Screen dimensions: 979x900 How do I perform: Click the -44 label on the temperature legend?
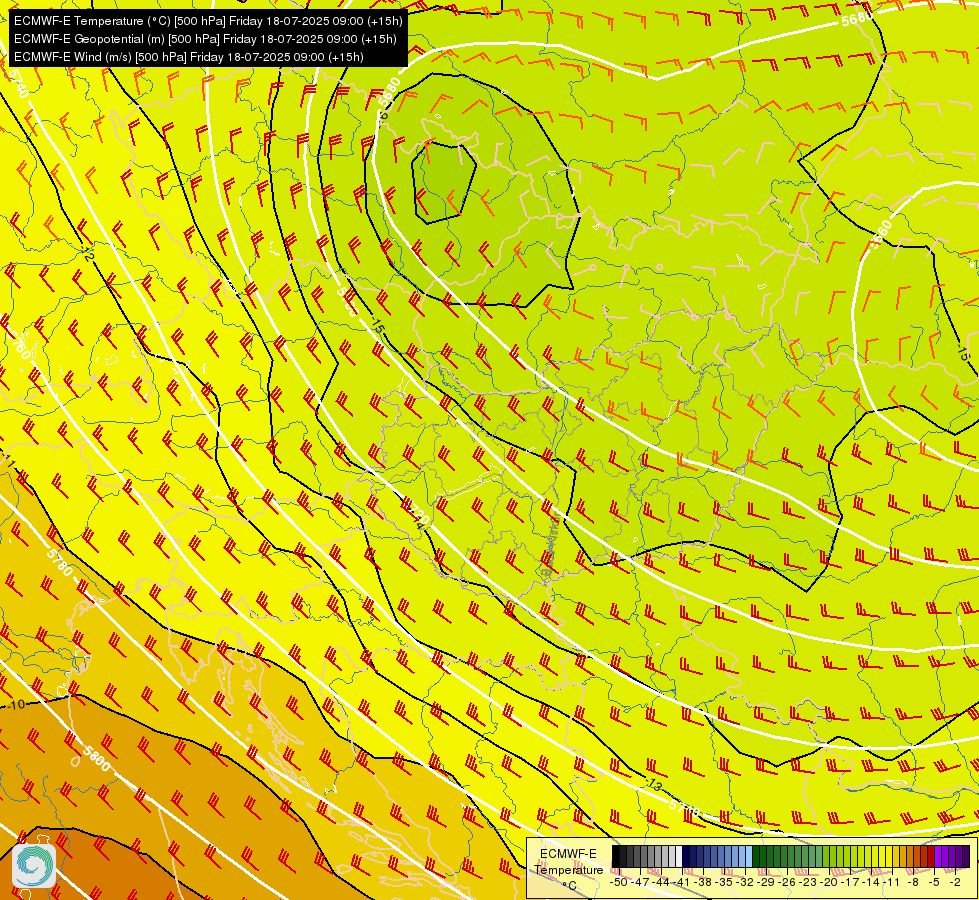point(662,882)
